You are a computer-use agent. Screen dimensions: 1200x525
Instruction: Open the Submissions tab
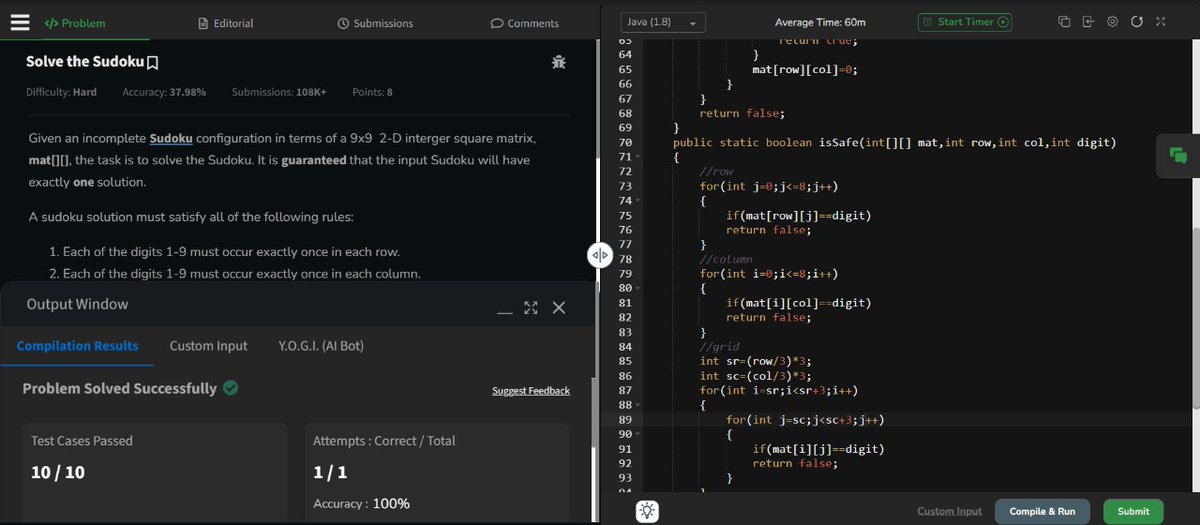(x=375, y=23)
